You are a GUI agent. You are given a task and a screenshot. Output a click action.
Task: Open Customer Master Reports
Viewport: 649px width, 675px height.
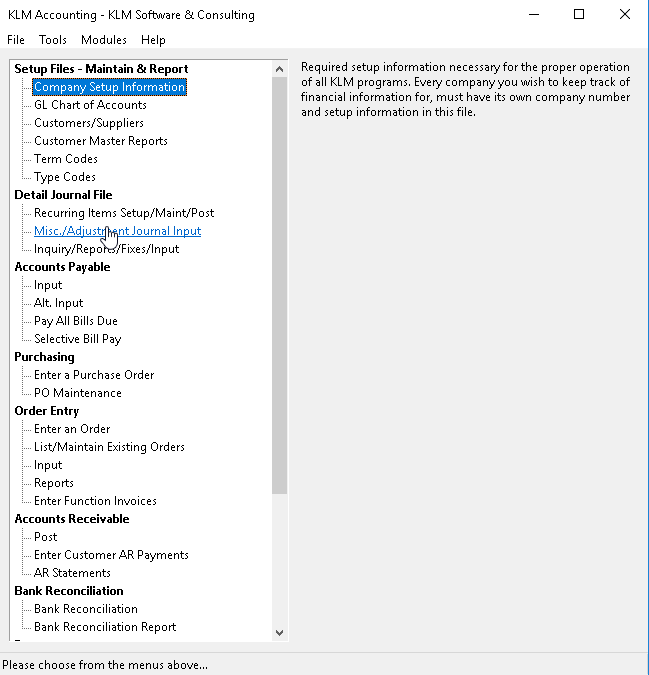pyautogui.click(x=101, y=141)
